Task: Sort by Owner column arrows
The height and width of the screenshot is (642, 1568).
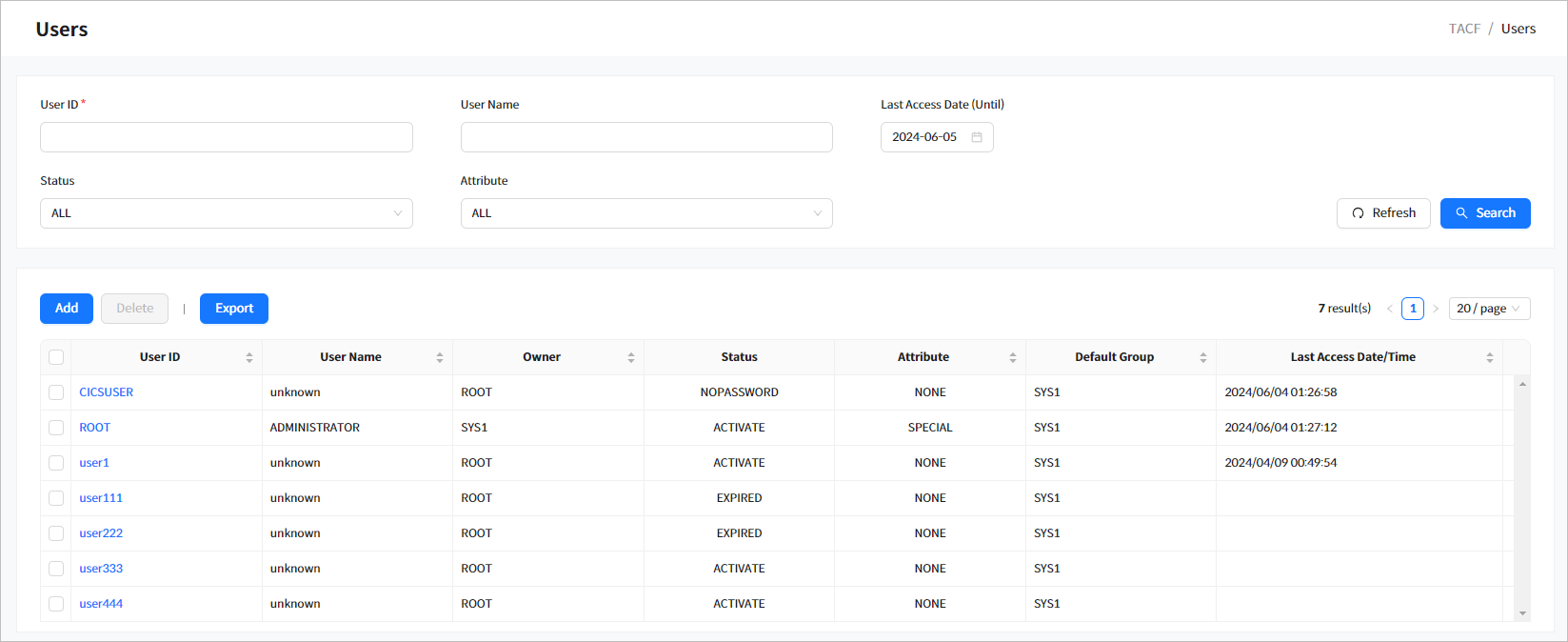Action: click(x=630, y=357)
